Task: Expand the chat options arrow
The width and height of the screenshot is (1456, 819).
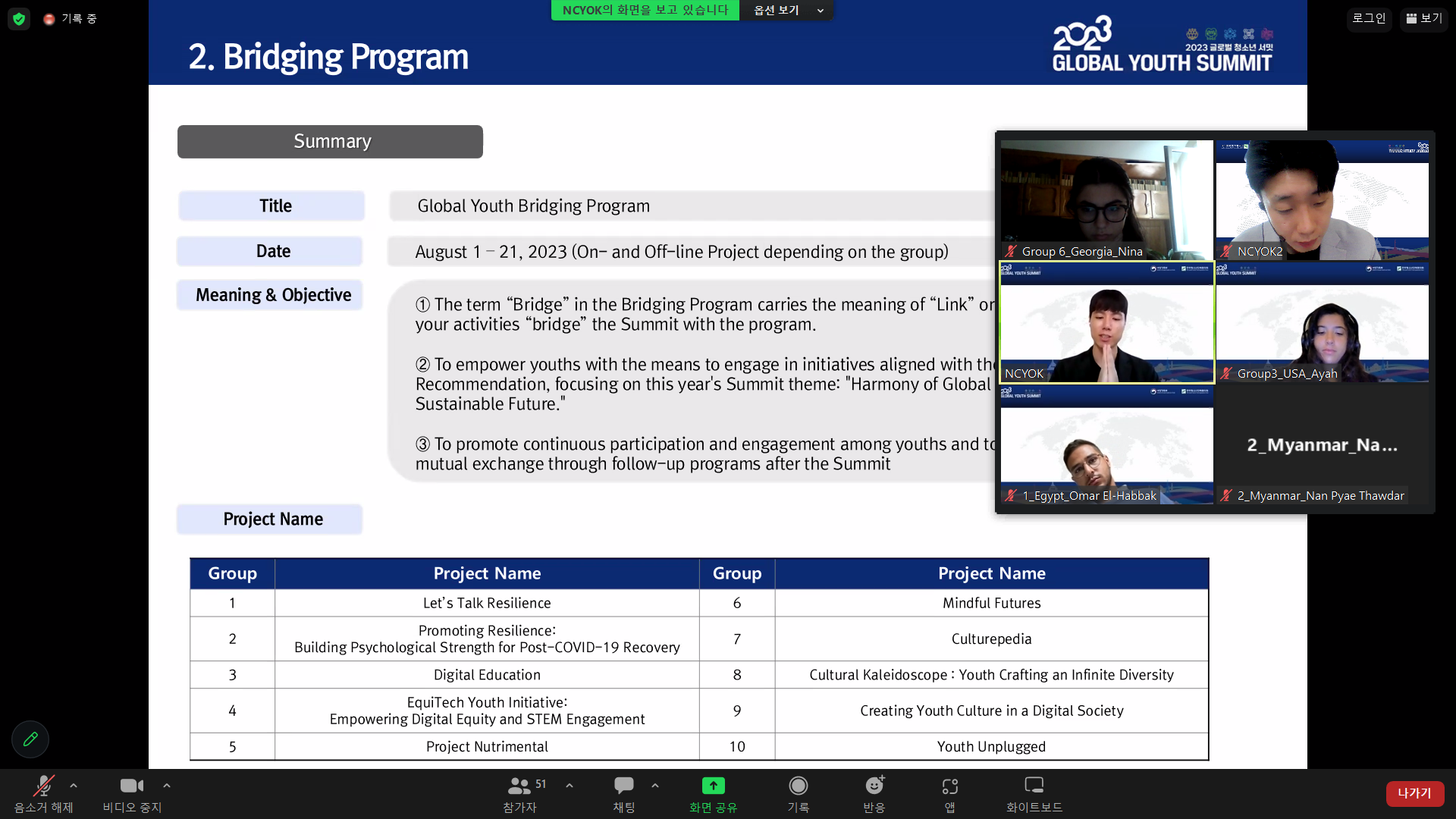Action: tap(655, 786)
